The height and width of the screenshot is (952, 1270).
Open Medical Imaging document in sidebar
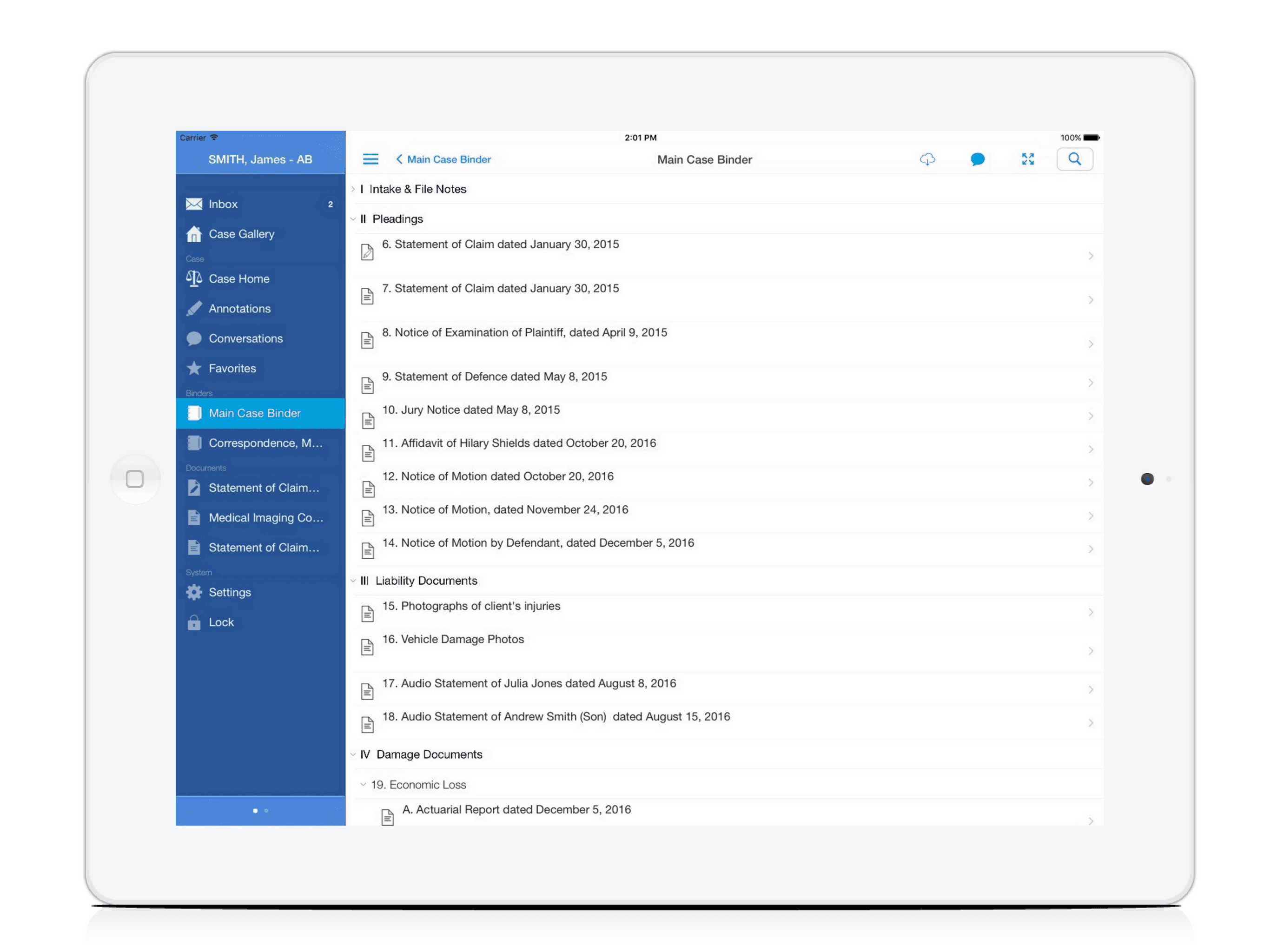click(266, 517)
